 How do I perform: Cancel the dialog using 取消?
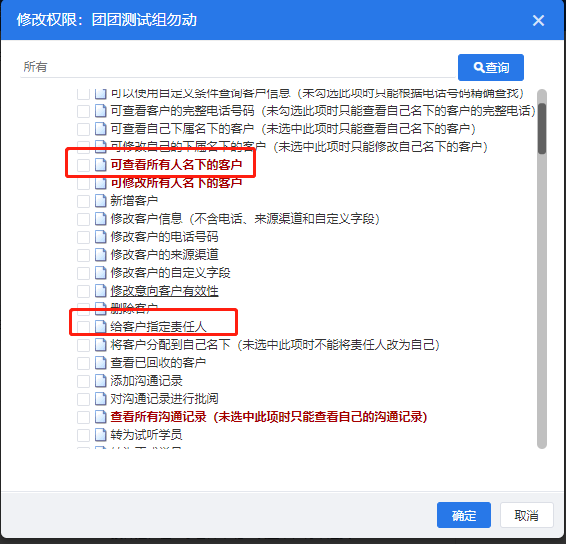[x=527, y=515]
